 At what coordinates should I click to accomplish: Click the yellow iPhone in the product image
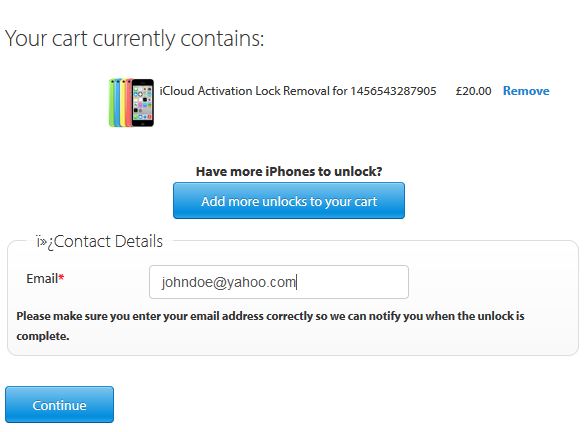[x=124, y=103]
